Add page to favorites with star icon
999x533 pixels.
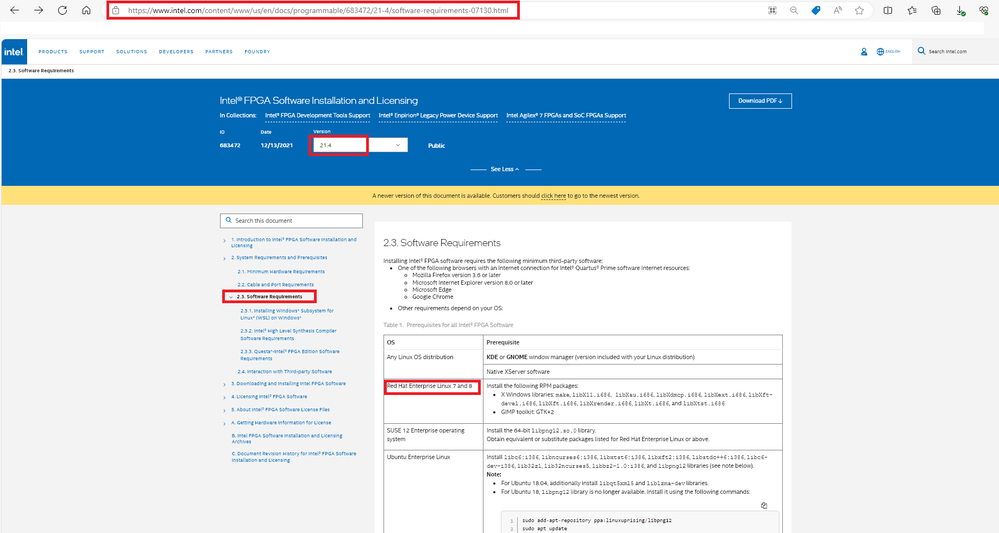point(859,10)
